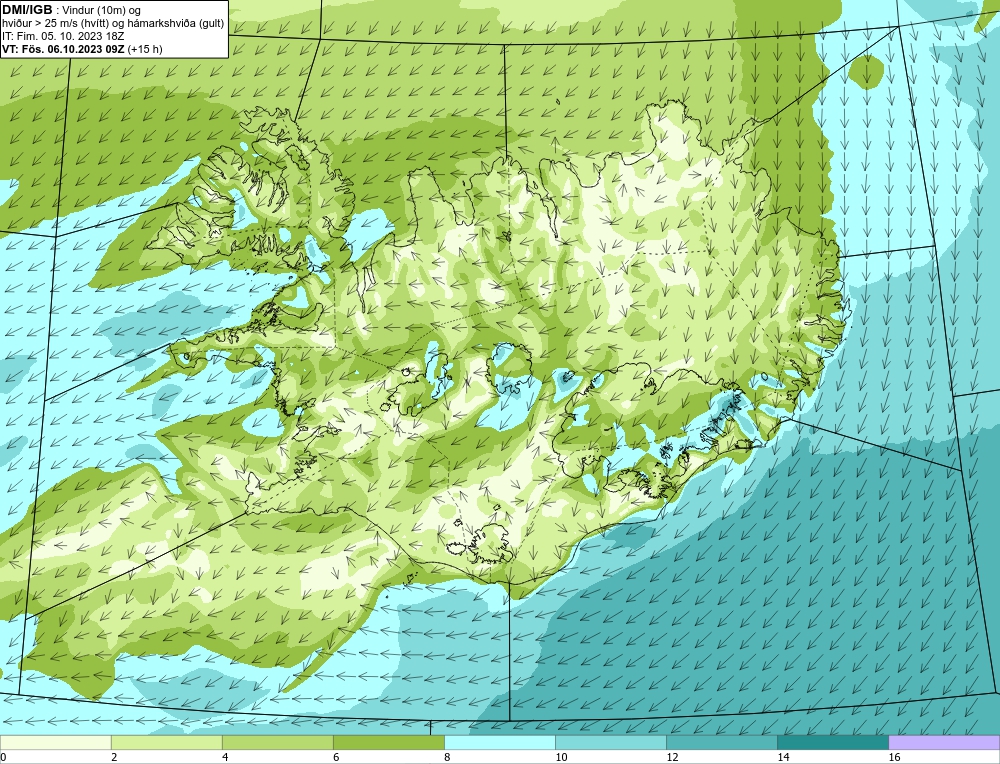Click the 2–4 m/s light green swatch
The image size is (1000, 764).
coord(166,742)
